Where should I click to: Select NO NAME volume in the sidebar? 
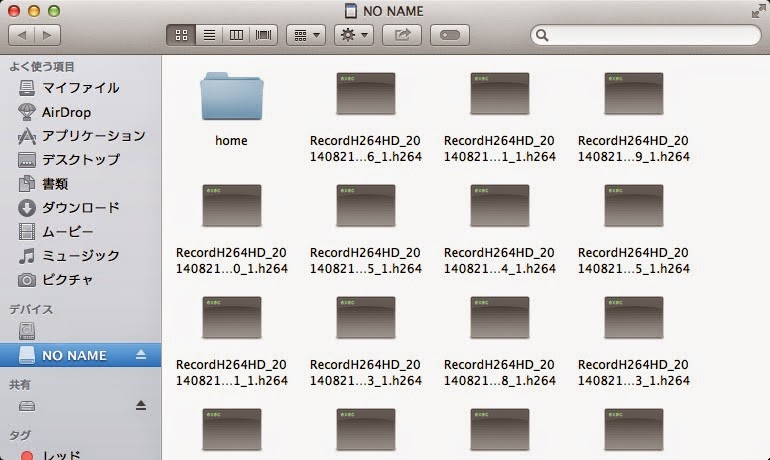click(x=81, y=355)
